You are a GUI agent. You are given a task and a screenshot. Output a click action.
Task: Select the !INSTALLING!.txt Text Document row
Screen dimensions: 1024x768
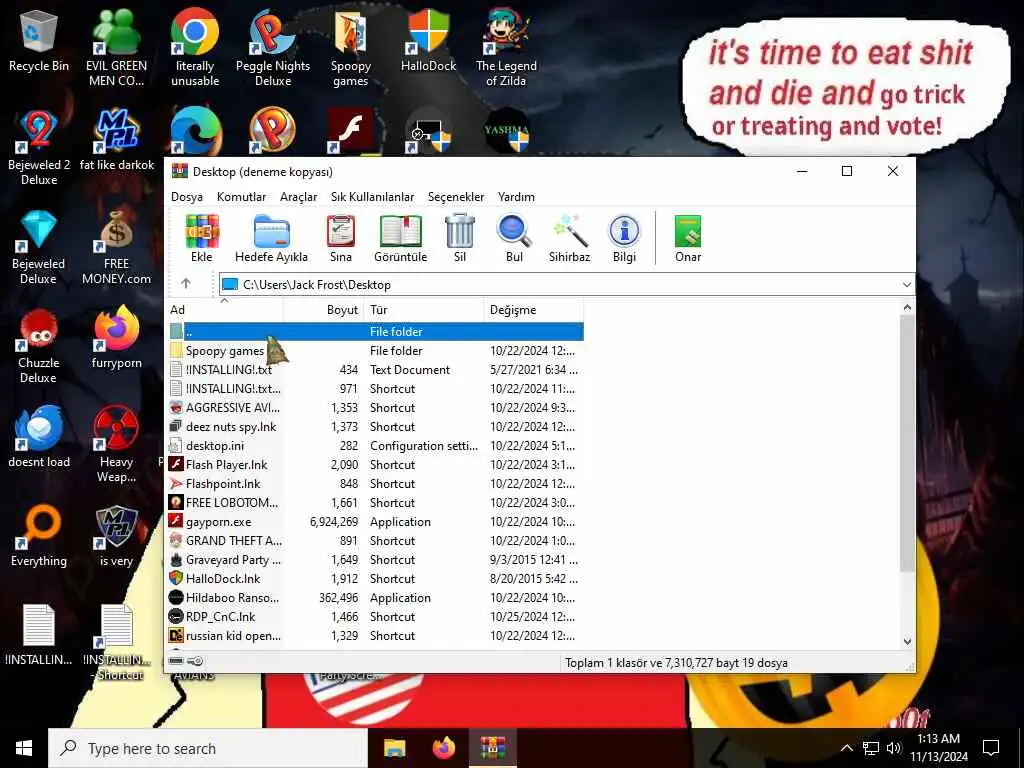tap(375, 370)
